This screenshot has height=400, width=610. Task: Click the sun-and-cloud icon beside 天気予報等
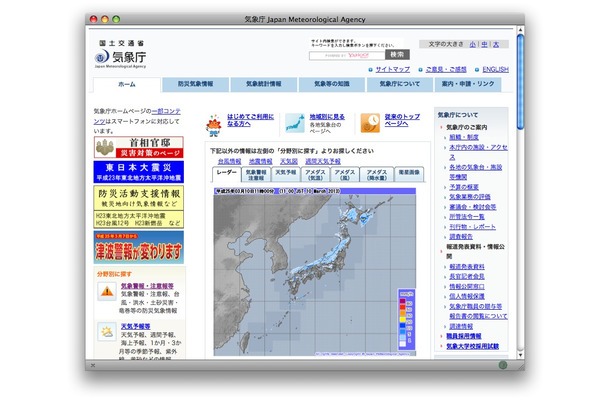[x=107, y=332]
